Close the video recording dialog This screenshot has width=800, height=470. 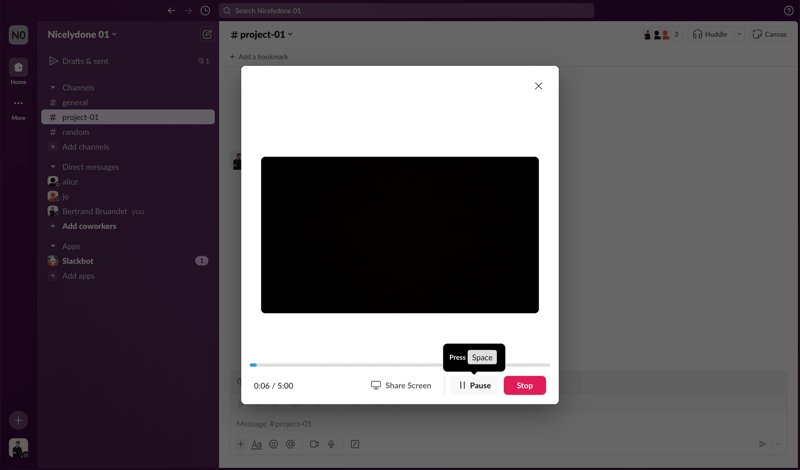(538, 86)
